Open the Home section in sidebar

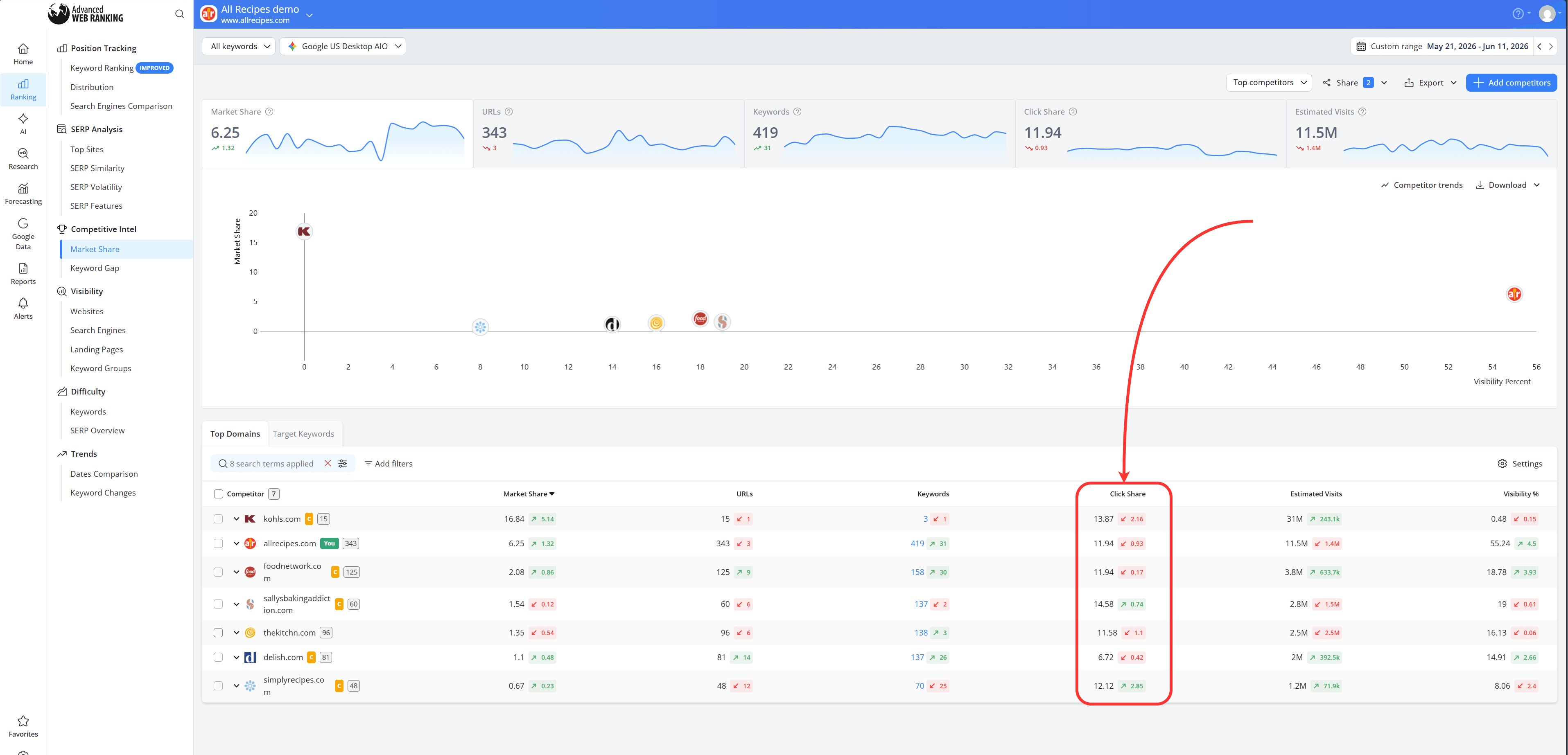(23, 54)
